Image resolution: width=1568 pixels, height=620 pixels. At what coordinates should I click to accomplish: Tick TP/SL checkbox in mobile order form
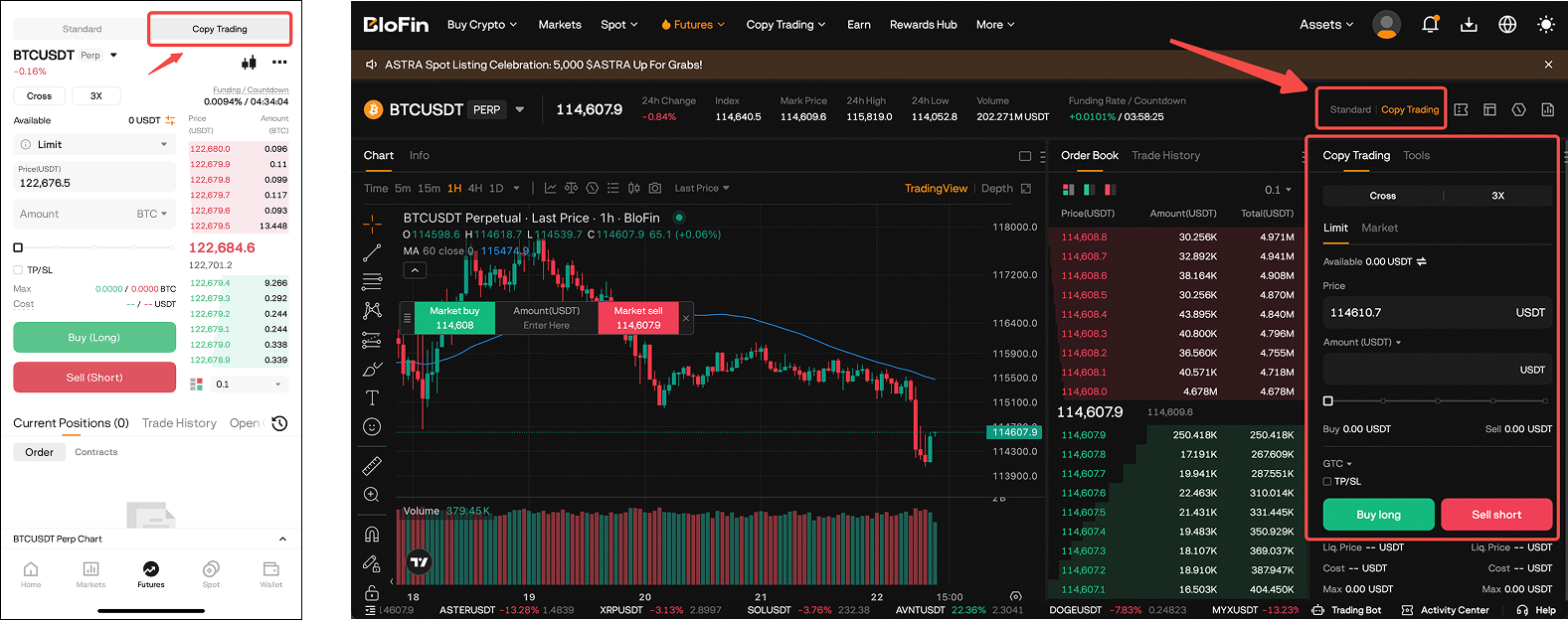pyautogui.click(x=18, y=269)
